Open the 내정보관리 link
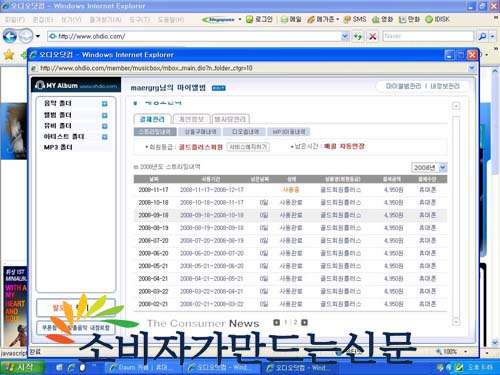Viewport: 500px width, 375px height. pyautogui.click(x=445, y=86)
